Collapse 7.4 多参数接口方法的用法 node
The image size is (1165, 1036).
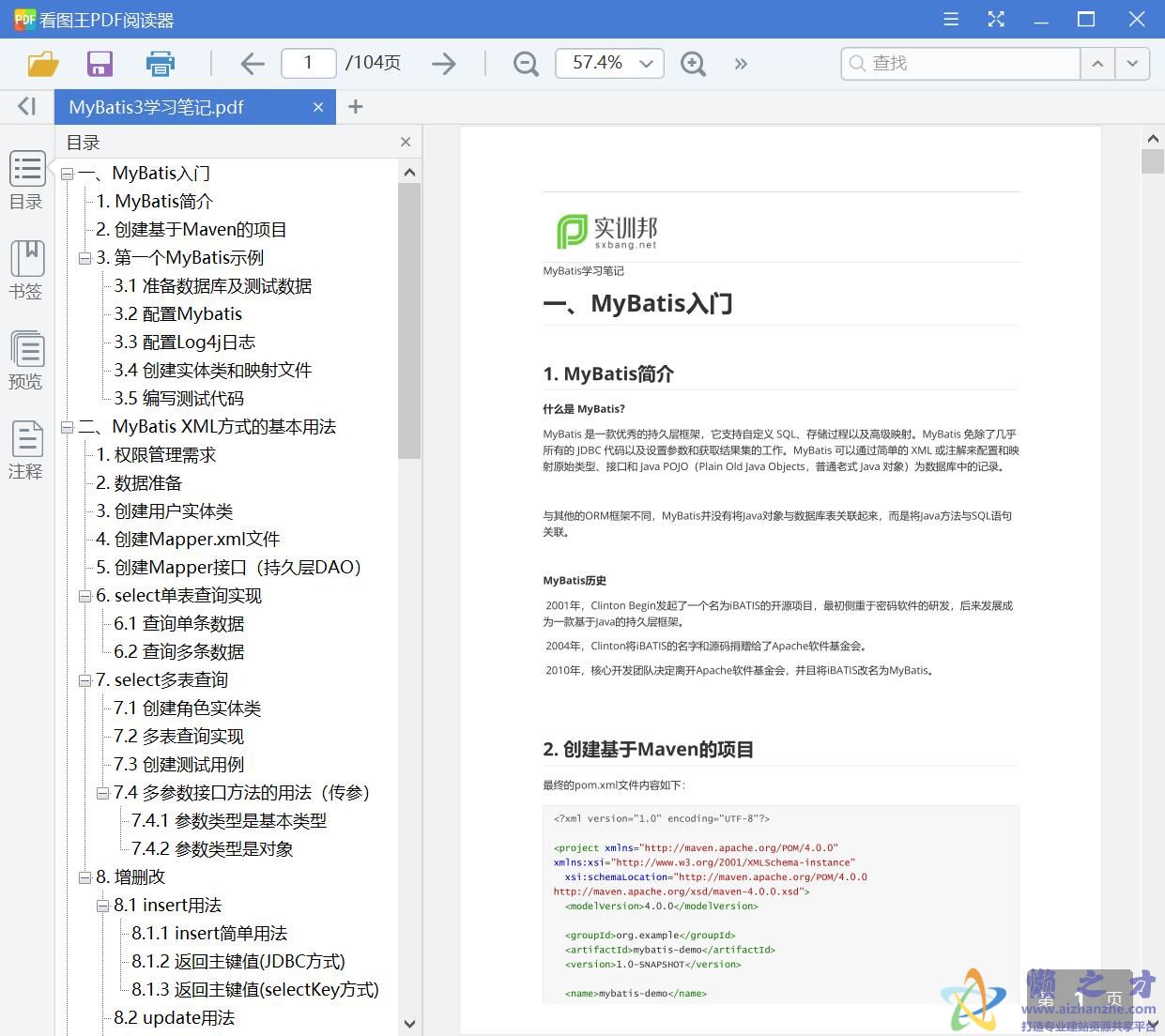[x=103, y=793]
